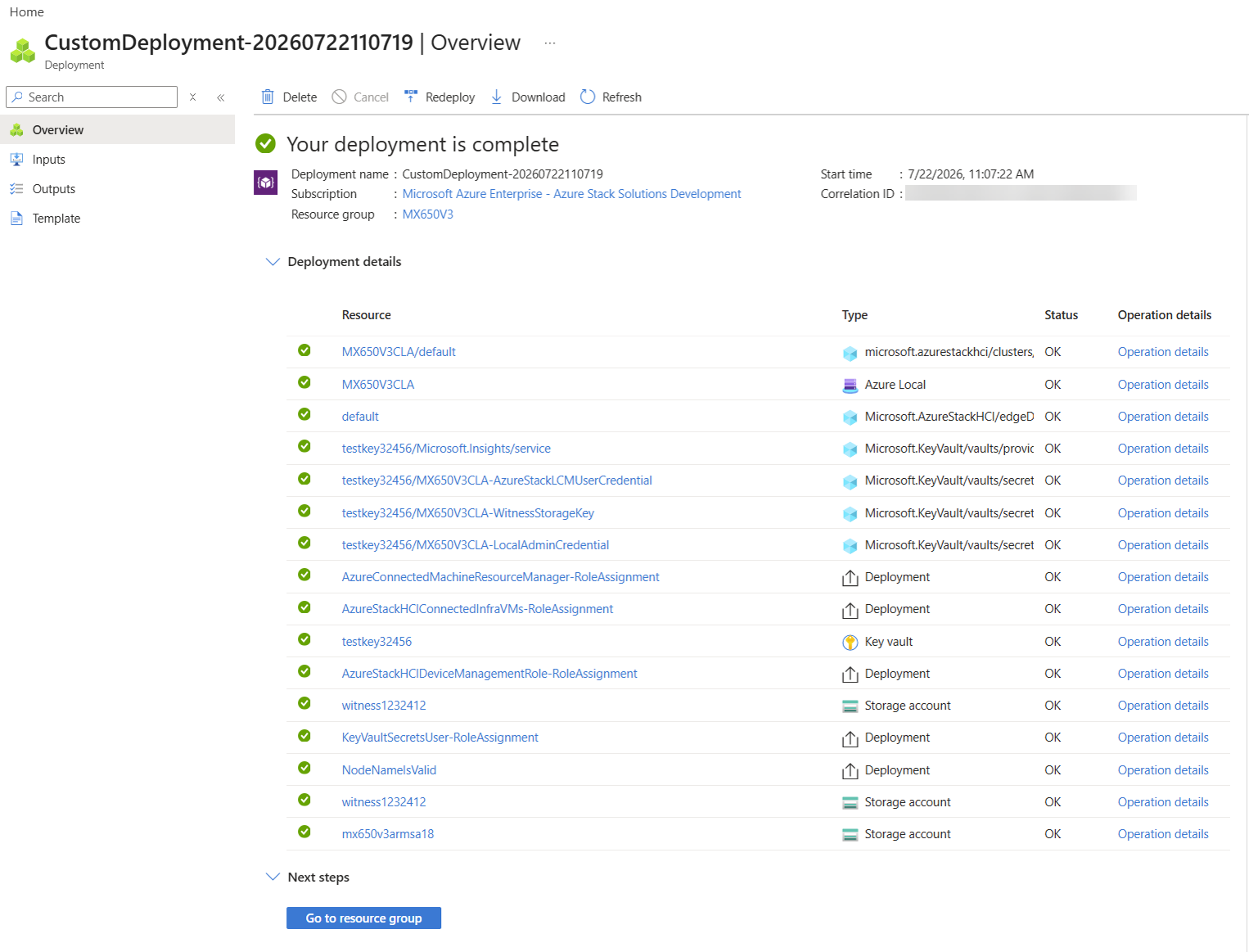1249x952 pixels.
Task: Clear search with the X icon
Action: pos(193,97)
